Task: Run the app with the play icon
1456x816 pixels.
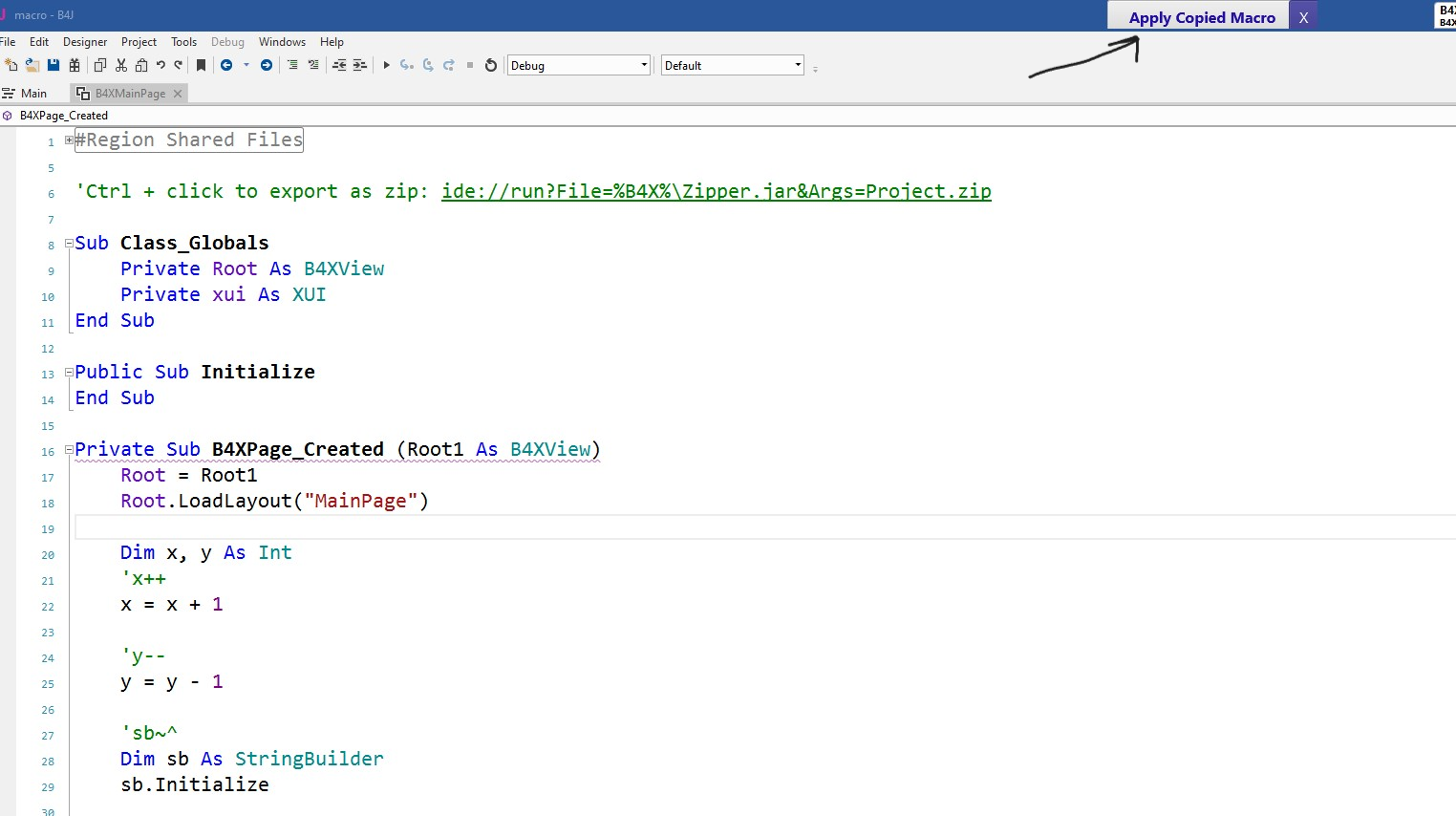Action: (386, 65)
